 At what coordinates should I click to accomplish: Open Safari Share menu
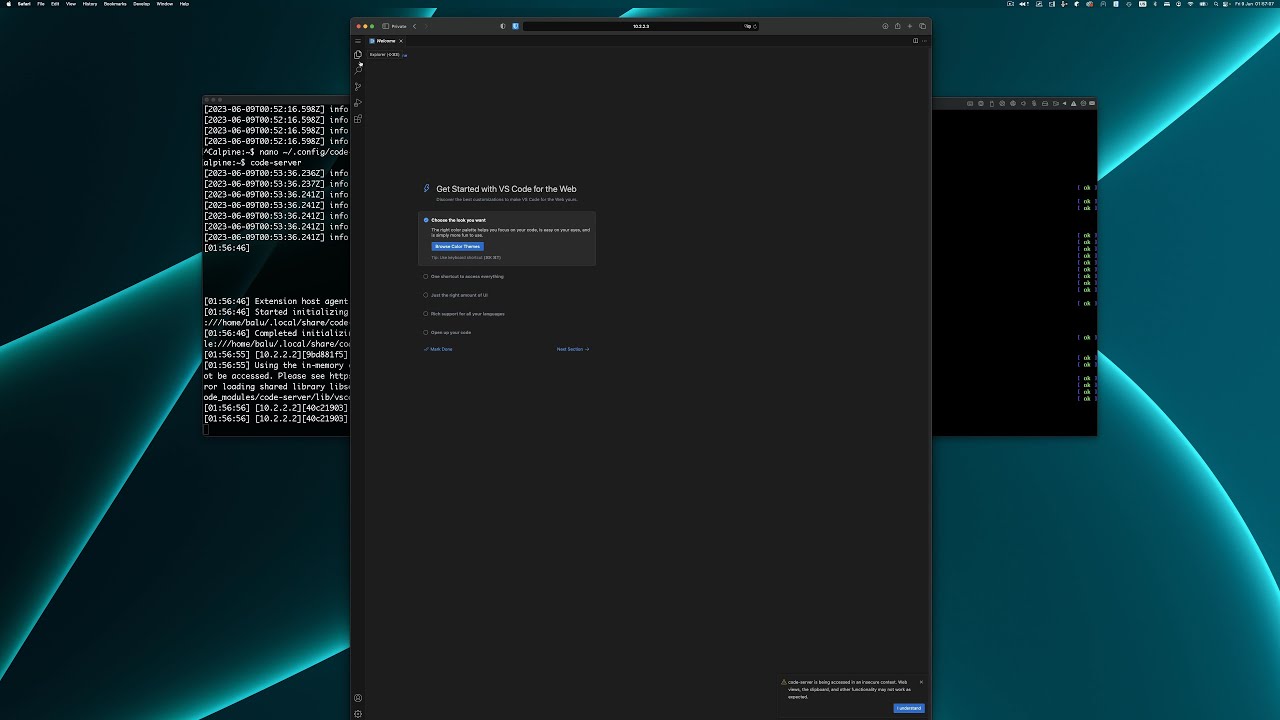[897, 26]
